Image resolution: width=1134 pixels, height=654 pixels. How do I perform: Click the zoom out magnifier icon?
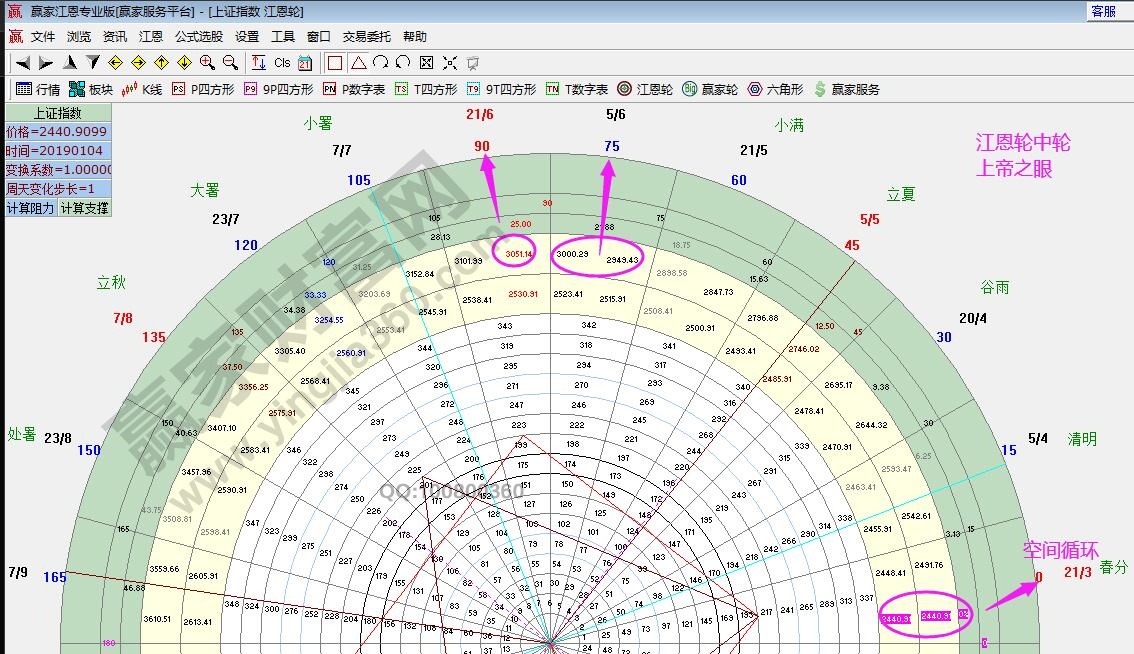230,62
